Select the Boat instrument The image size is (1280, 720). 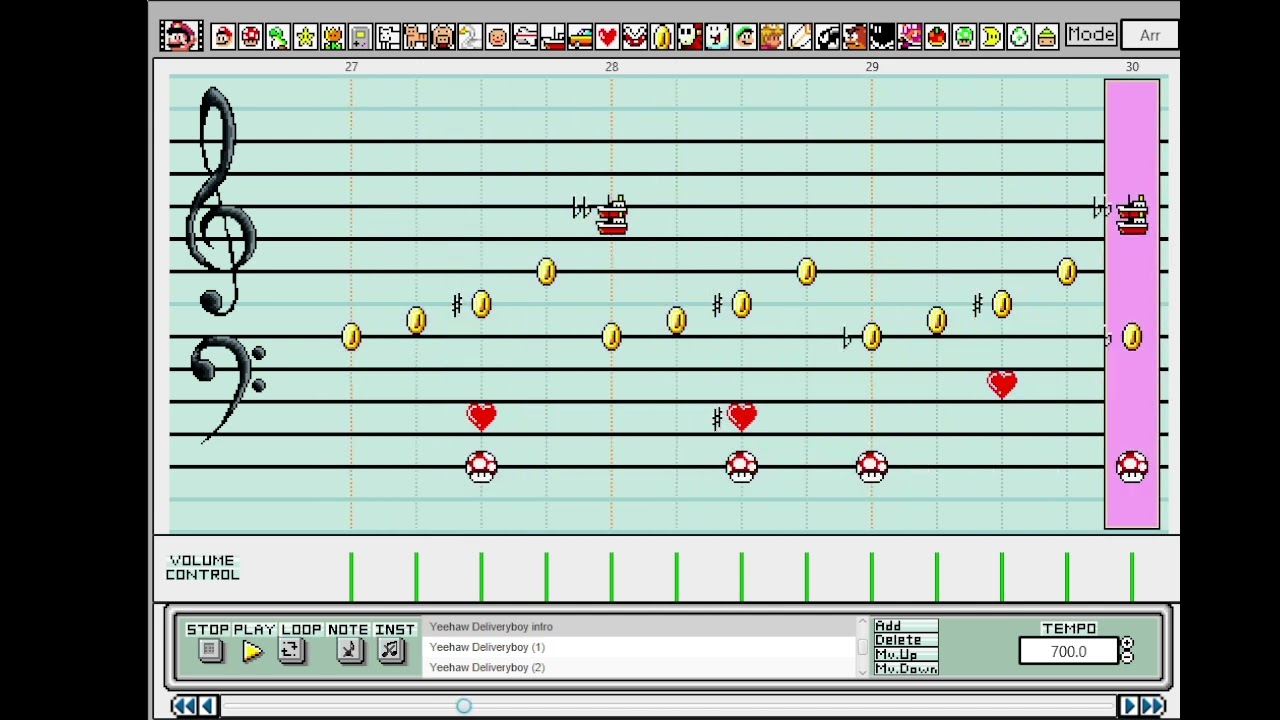(552, 37)
